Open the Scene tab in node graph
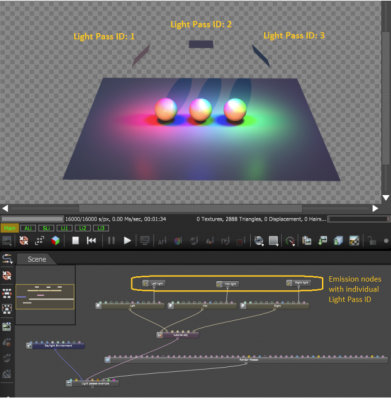The height and width of the screenshot is (400, 391). pyautogui.click(x=36, y=259)
